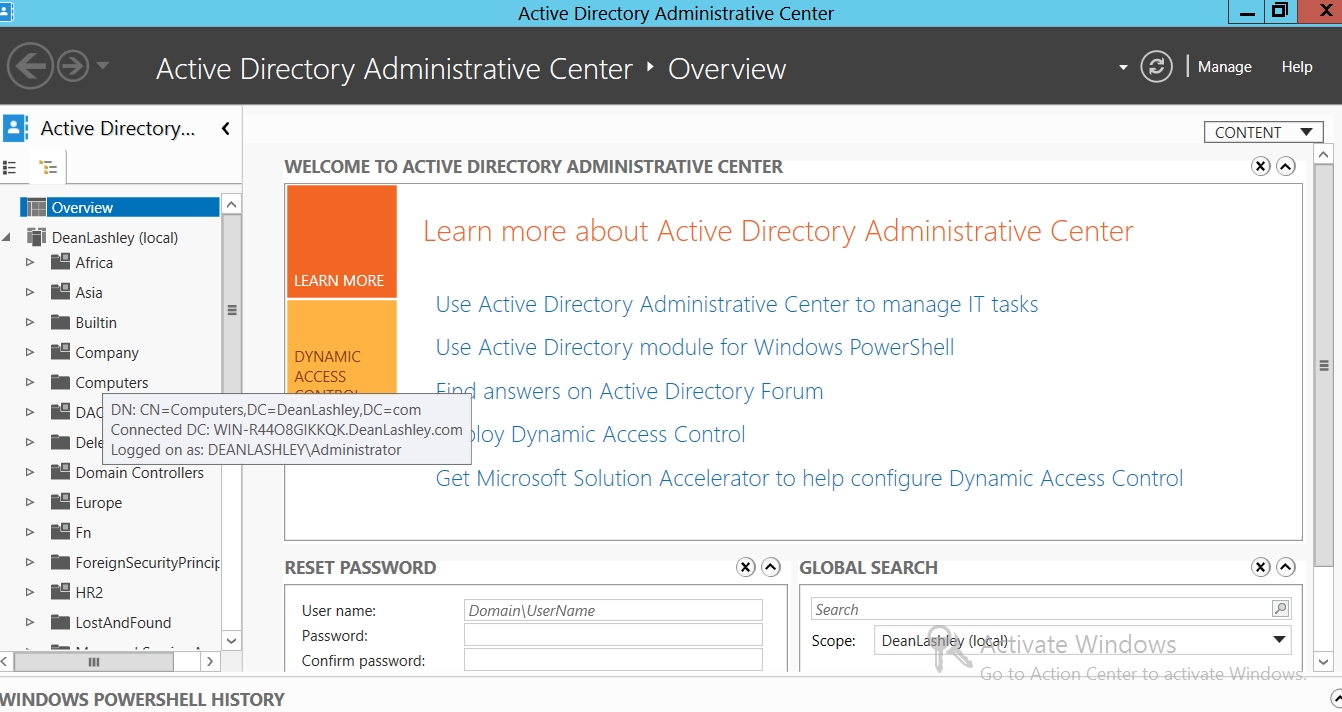Open the Help menu
Image resolution: width=1342 pixels, height=712 pixels.
(x=1296, y=67)
